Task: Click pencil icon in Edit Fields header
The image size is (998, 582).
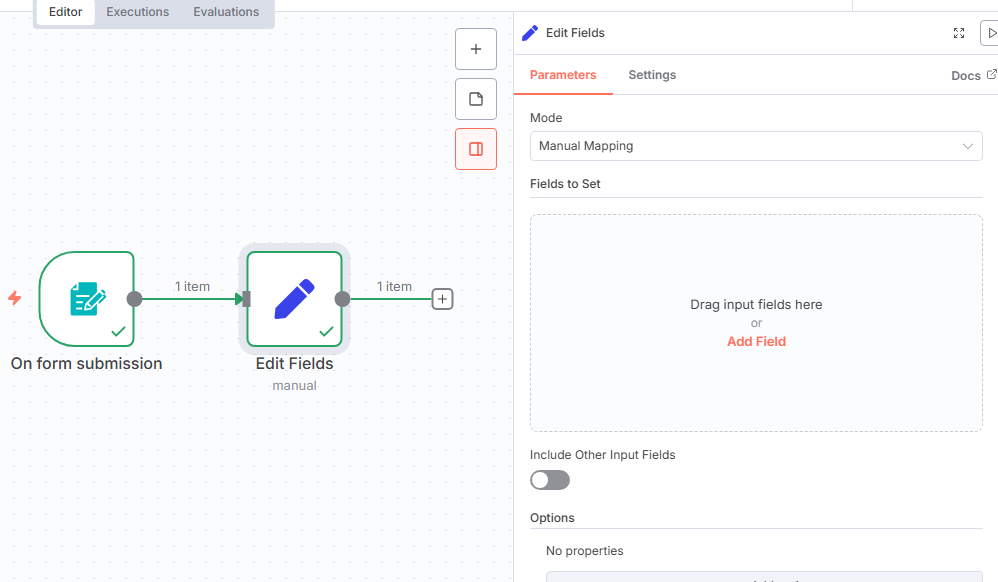Action: [531, 33]
